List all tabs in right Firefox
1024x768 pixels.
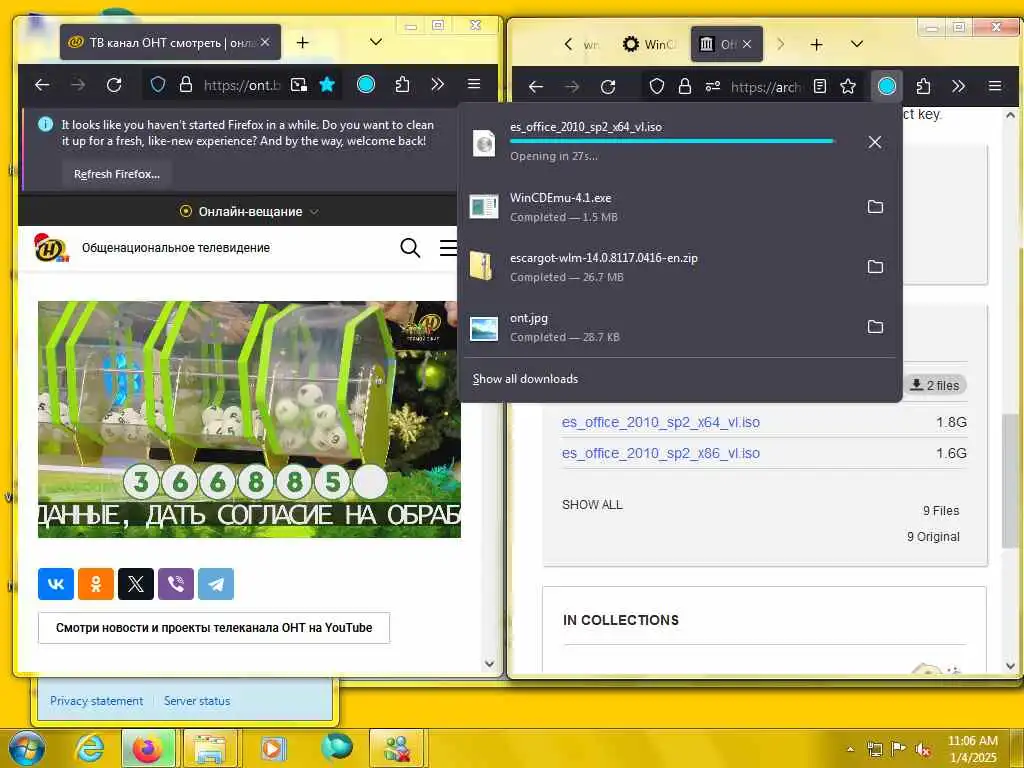857,44
